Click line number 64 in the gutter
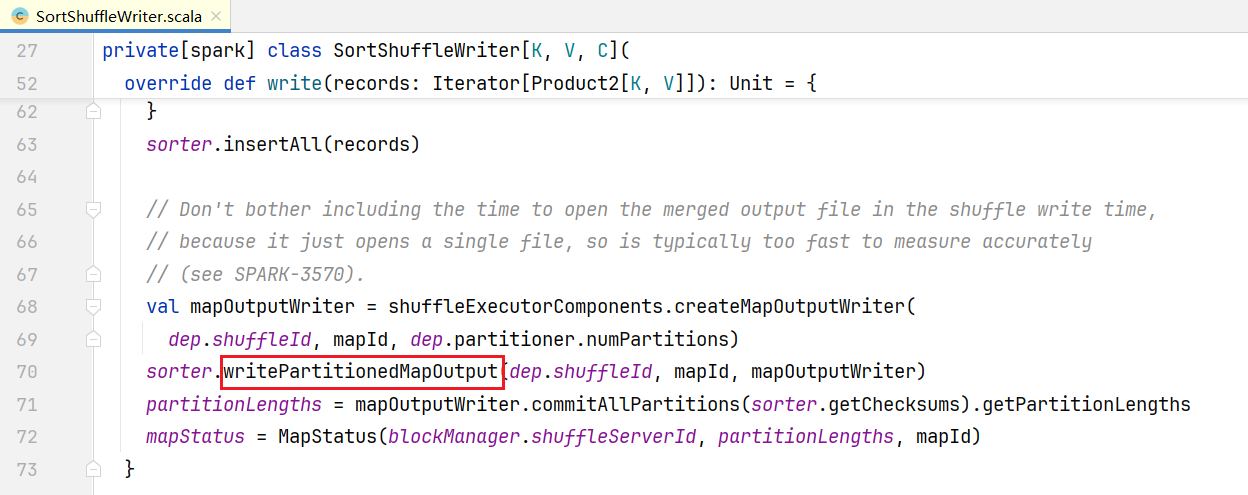Screen dimensions: 1248x495 click(x=26, y=177)
